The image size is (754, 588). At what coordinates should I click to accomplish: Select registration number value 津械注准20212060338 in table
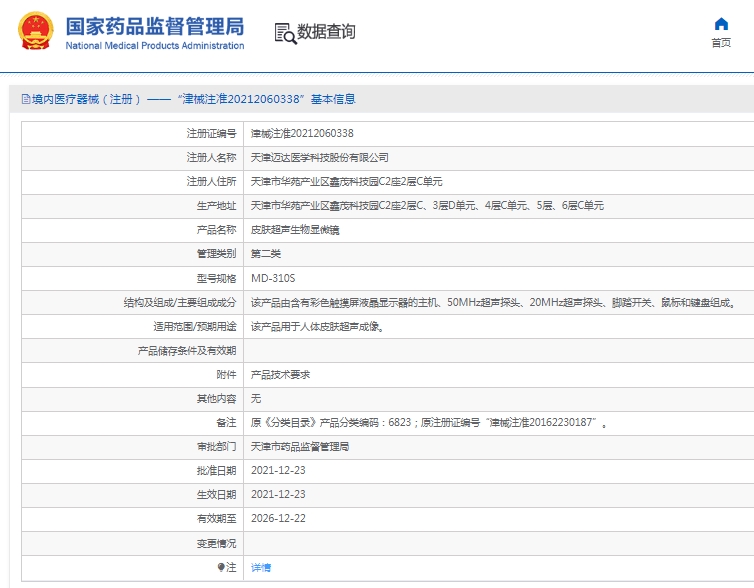click(302, 133)
